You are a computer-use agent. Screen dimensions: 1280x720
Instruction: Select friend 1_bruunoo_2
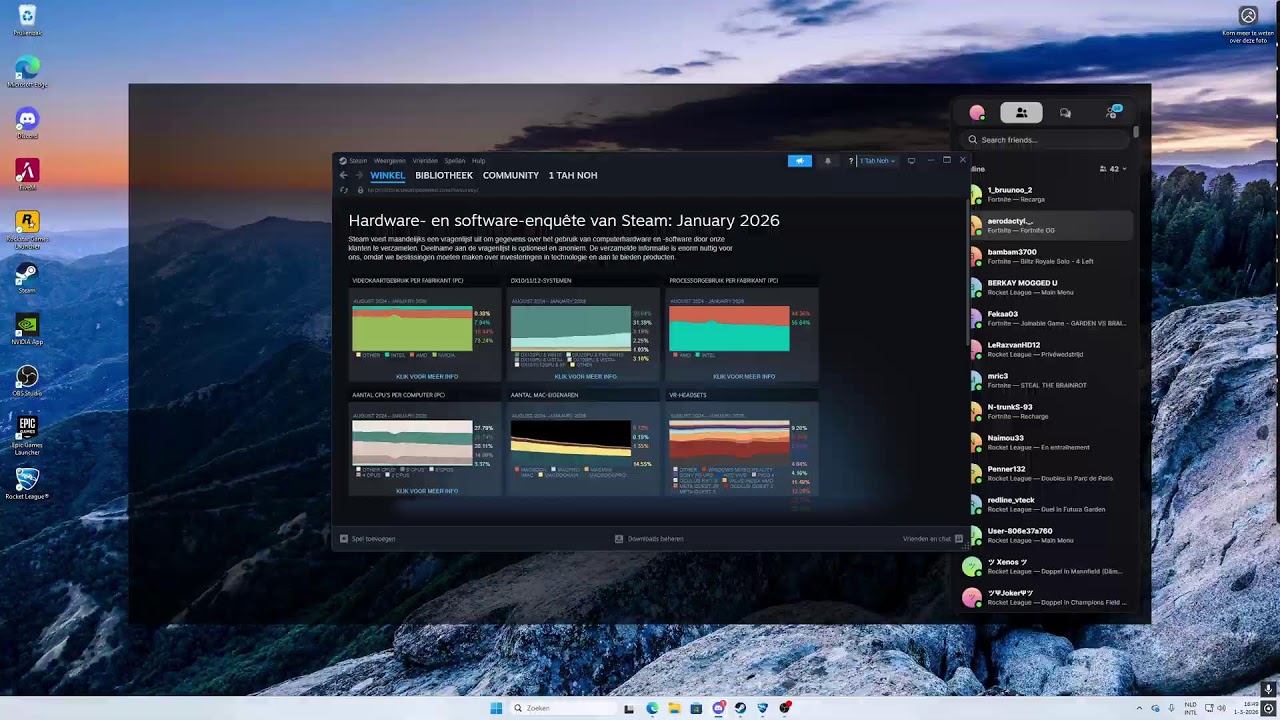pos(1048,194)
